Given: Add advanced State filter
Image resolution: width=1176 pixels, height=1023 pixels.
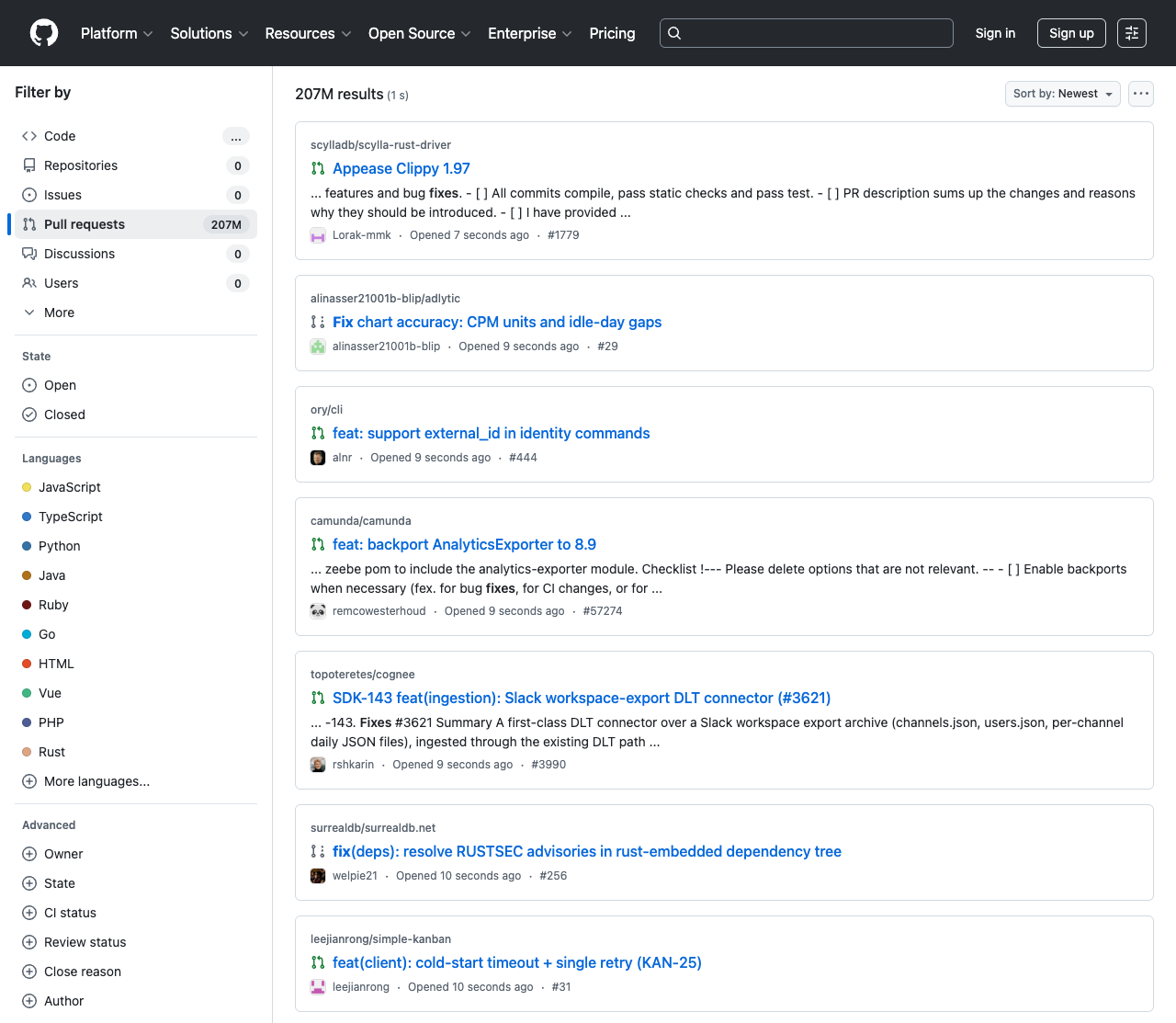Looking at the screenshot, I should [x=136, y=883].
